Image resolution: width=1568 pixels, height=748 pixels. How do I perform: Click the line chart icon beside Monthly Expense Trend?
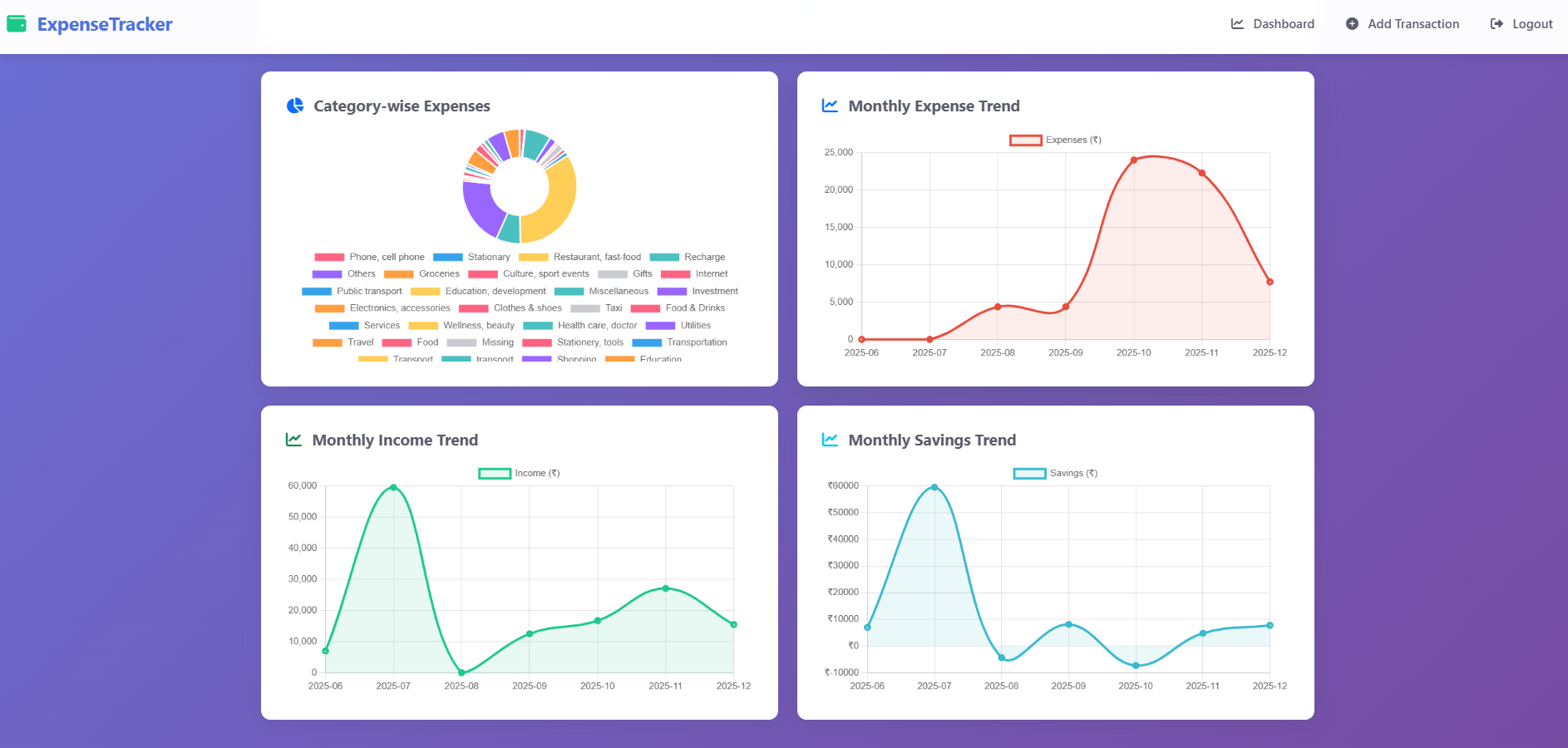[x=830, y=106]
